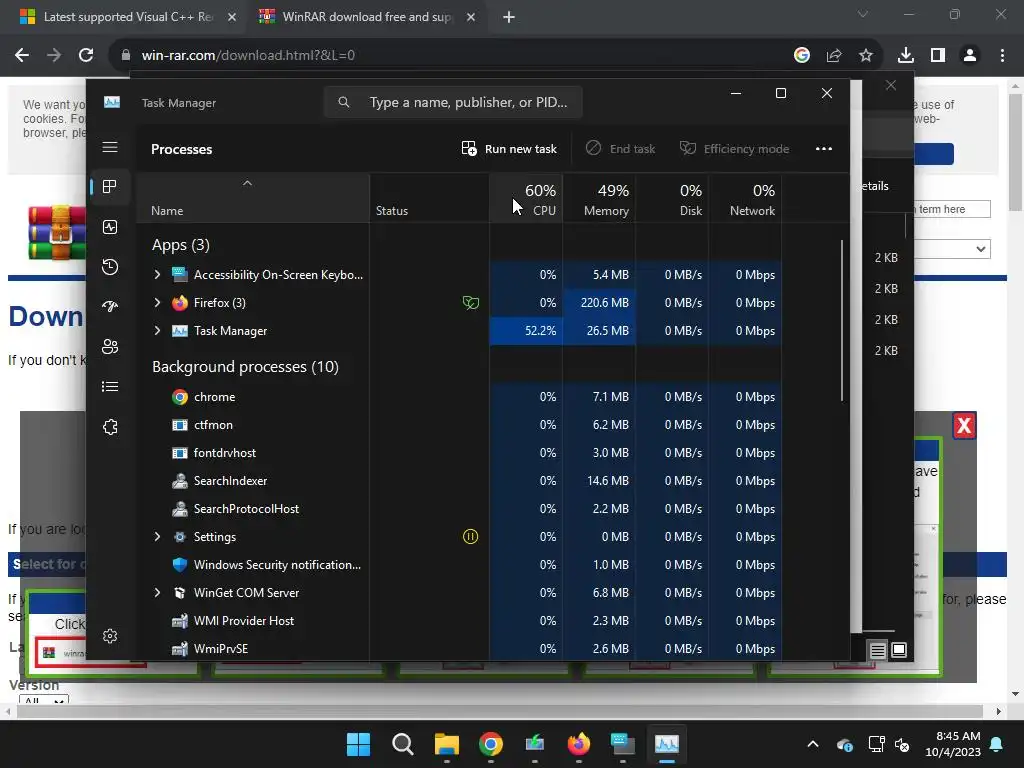The image size is (1024, 768).
Task: Open the Startup apps icon in sidebar
Action: (110, 306)
